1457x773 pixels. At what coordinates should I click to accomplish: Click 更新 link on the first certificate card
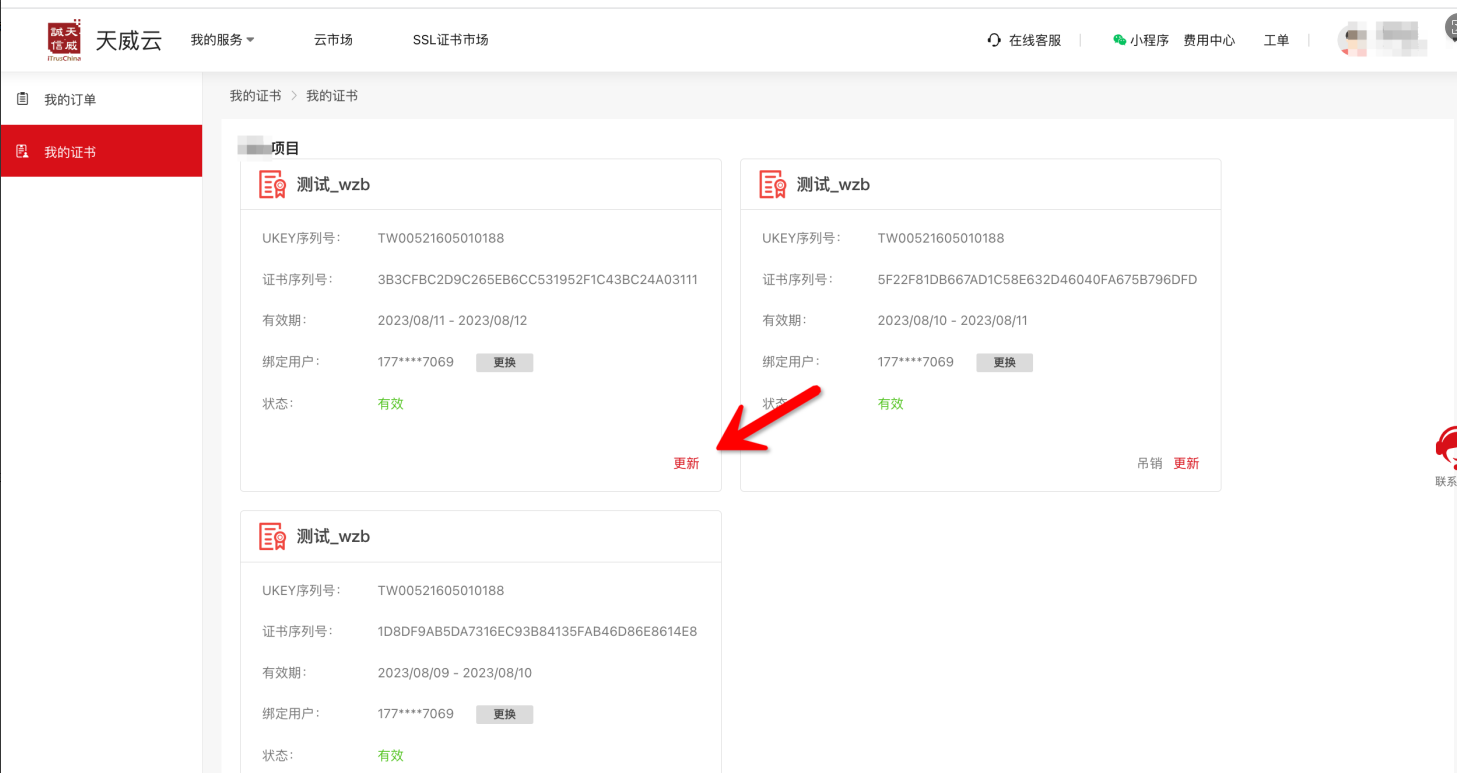click(x=686, y=463)
